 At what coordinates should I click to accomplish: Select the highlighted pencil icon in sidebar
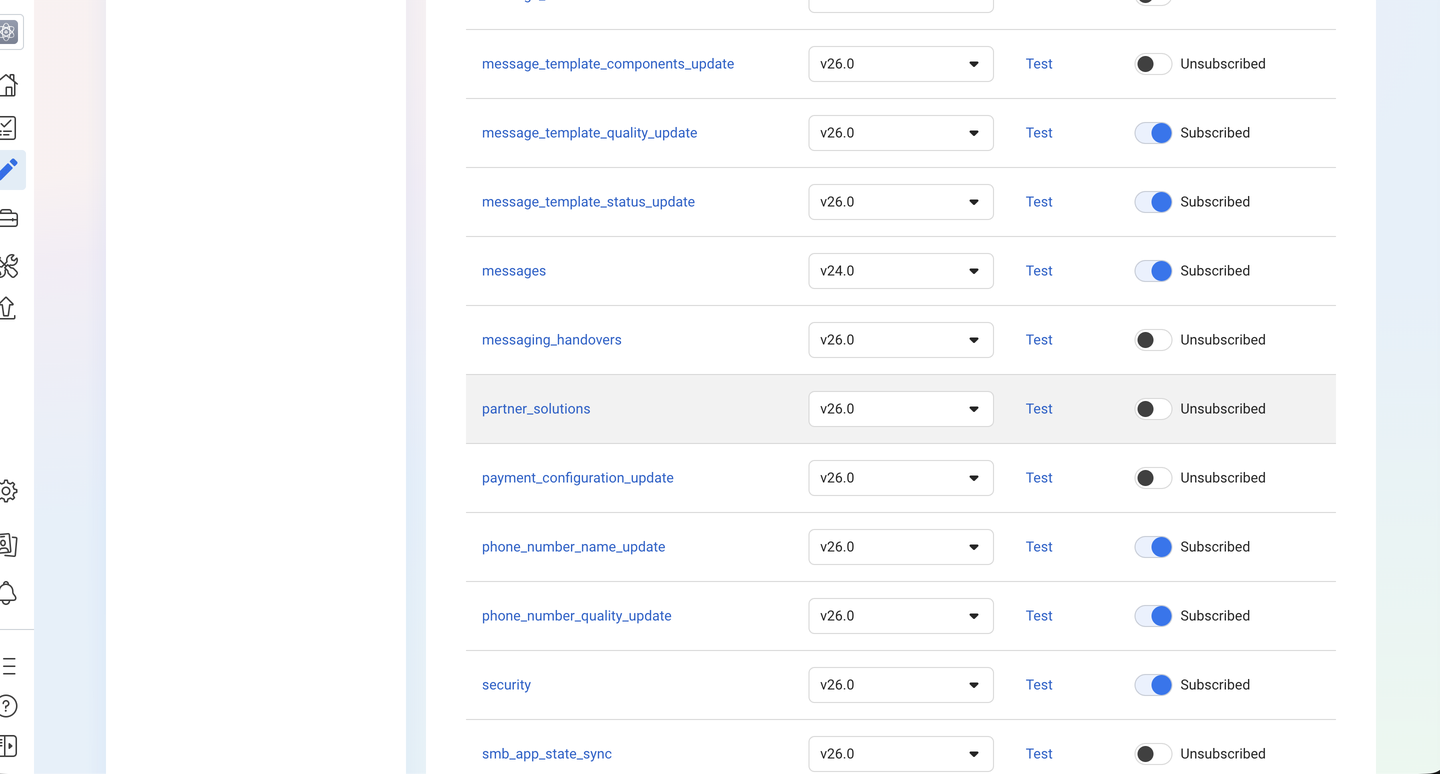pyautogui.click(x=9, y=170)
